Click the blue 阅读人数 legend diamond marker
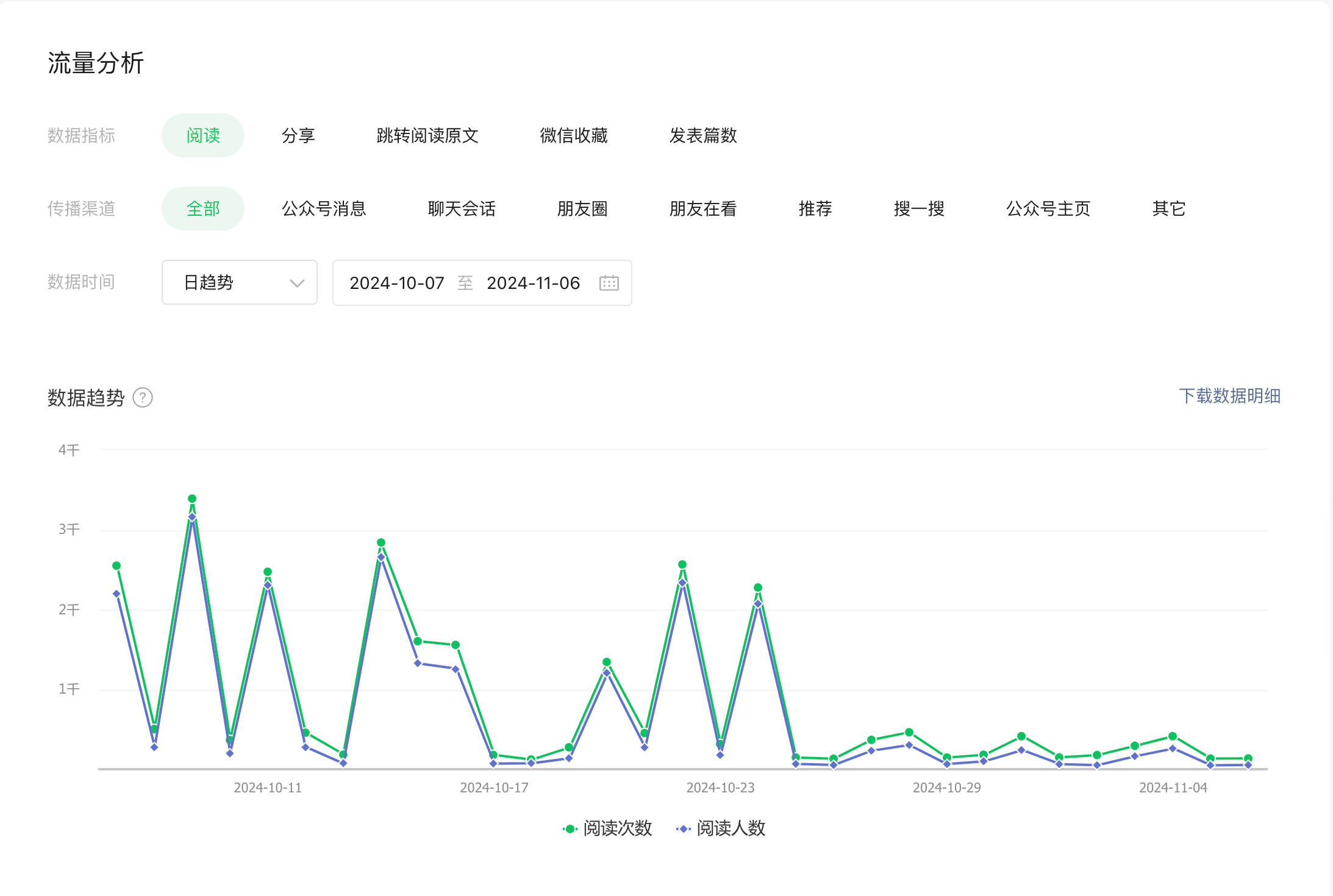 pyautogui.click(x=683, y=829)
